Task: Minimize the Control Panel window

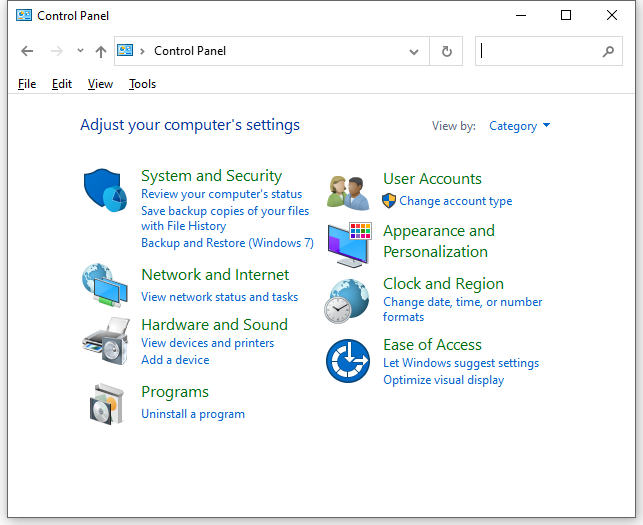Action: [521, 16]
